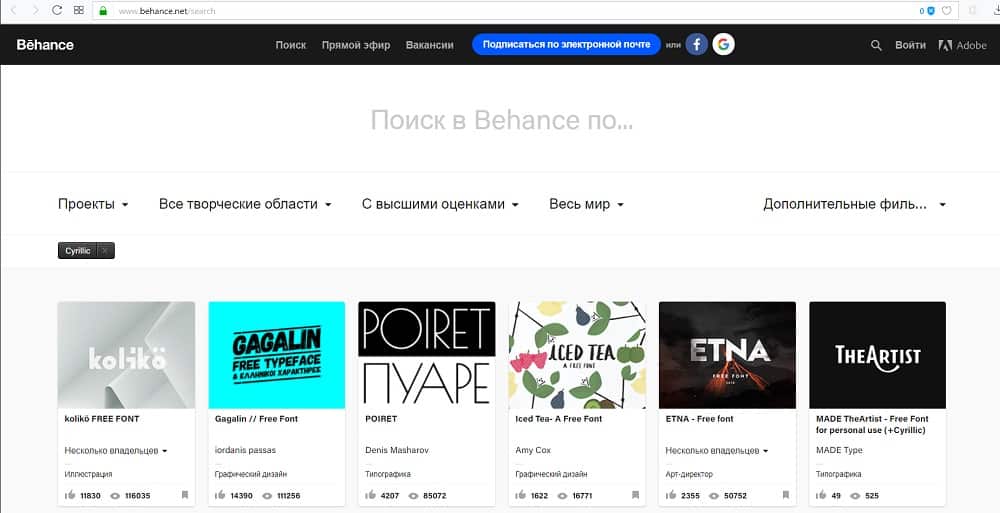Click Подписаться по электронной почте button
1000x513 pixels.
click(566, 45)
